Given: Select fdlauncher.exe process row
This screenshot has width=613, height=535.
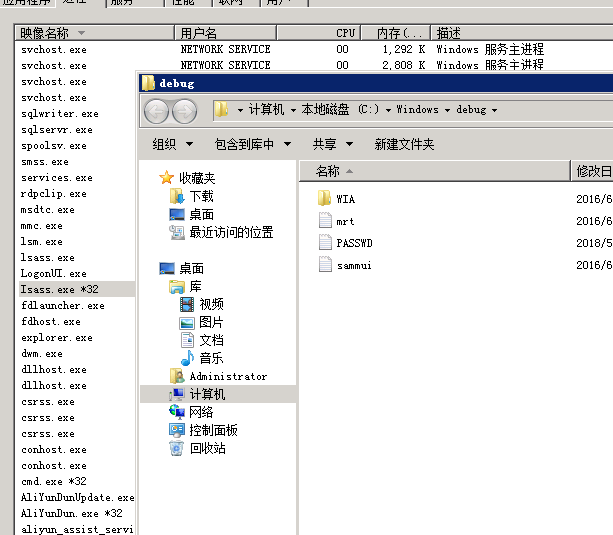Looking at the screenshot, I should click(x=77, y=305).
